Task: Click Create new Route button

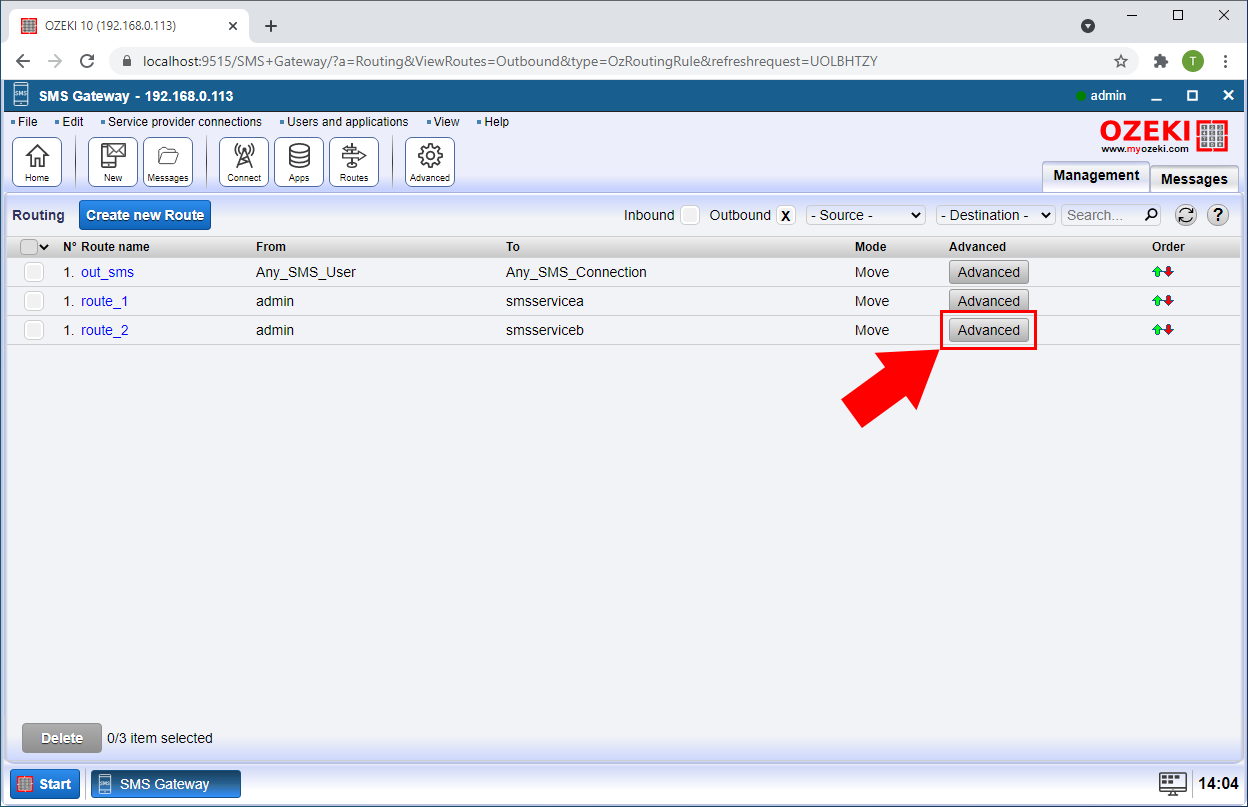Action: tap(145, 215)
